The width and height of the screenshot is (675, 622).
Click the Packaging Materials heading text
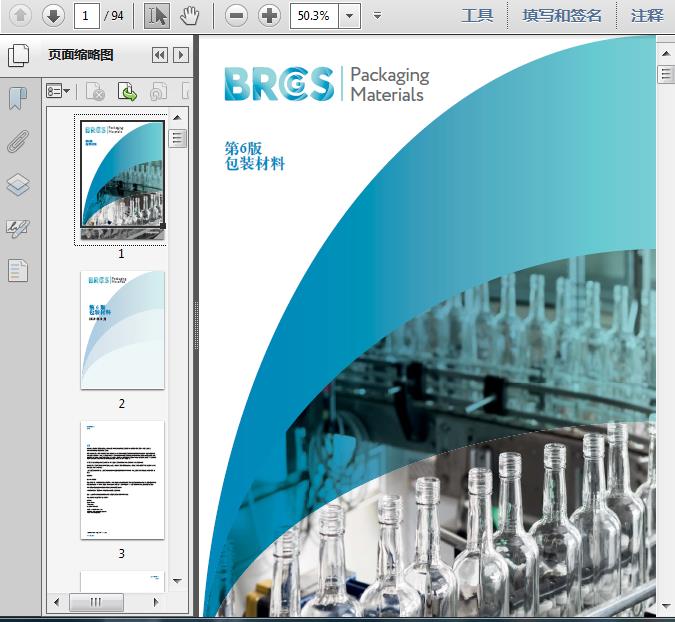[390, 84]
